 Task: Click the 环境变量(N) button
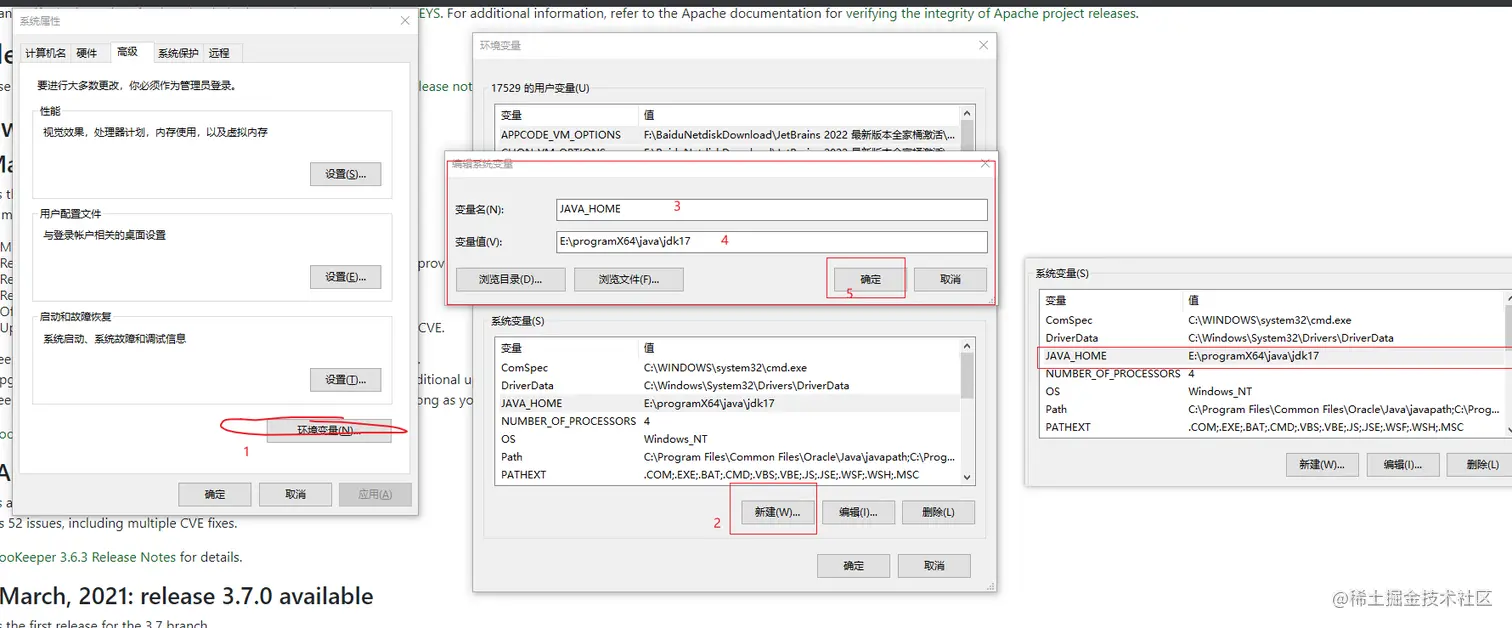tap(327, 432)
